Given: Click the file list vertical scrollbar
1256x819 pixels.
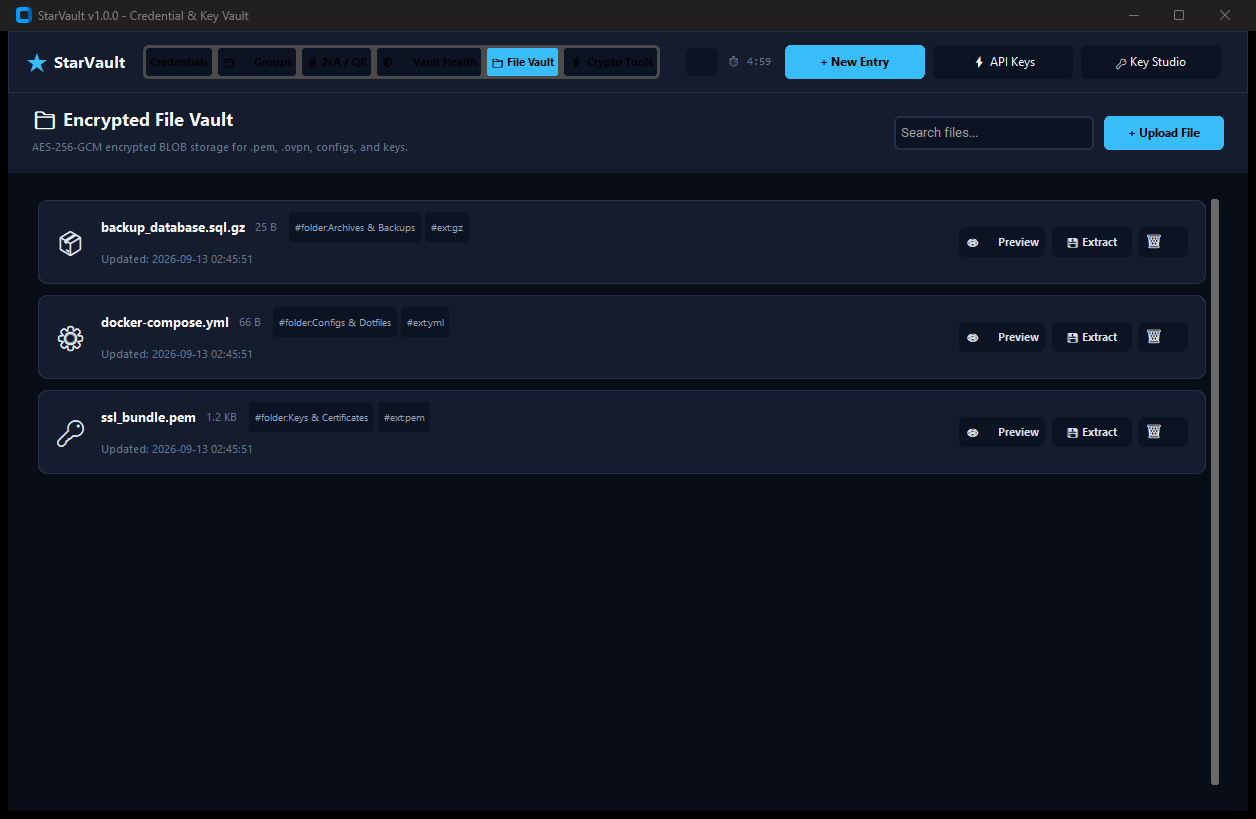Looking at the screenshot, I should click(1215, 491).
